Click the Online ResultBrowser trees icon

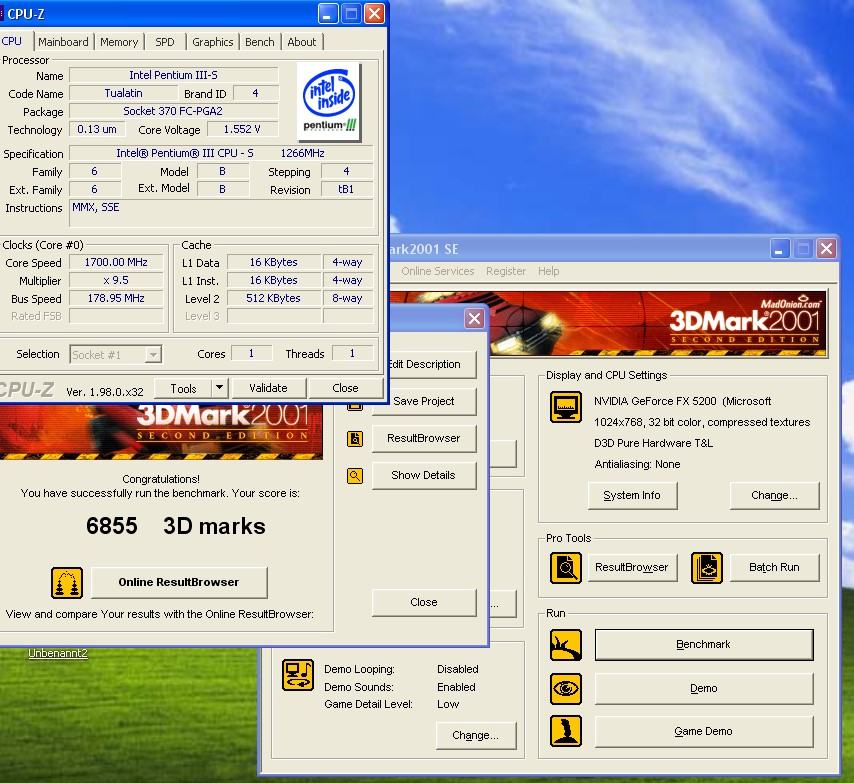(x=67, y=582)
